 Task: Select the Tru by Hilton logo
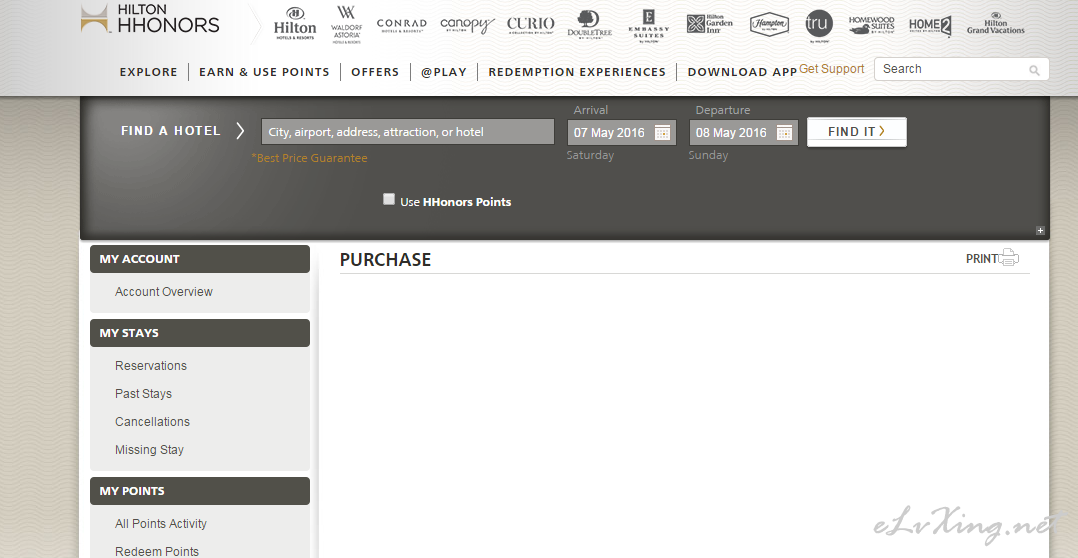point(819,25)
